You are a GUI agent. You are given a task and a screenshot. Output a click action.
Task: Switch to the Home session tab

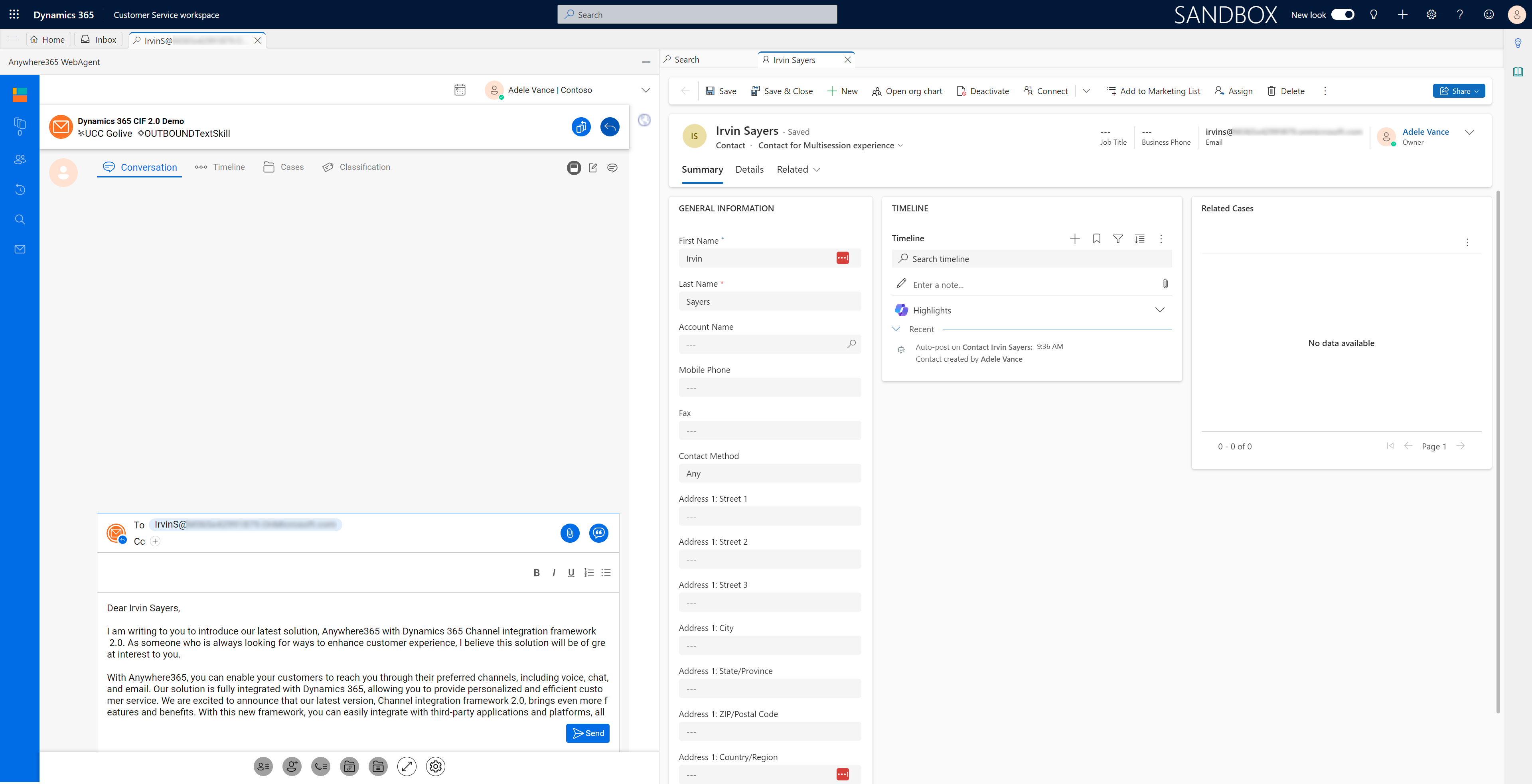click(47, 39)
